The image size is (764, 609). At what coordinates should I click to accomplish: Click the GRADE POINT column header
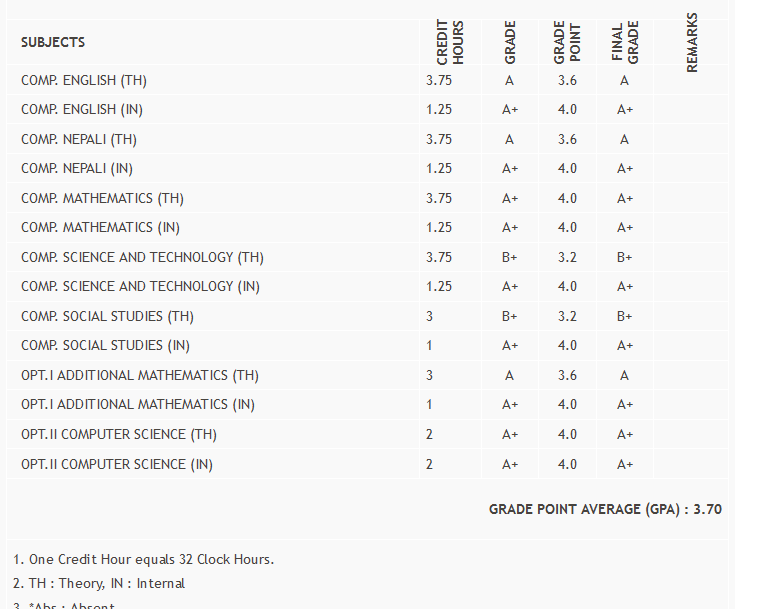click(567, 44)
